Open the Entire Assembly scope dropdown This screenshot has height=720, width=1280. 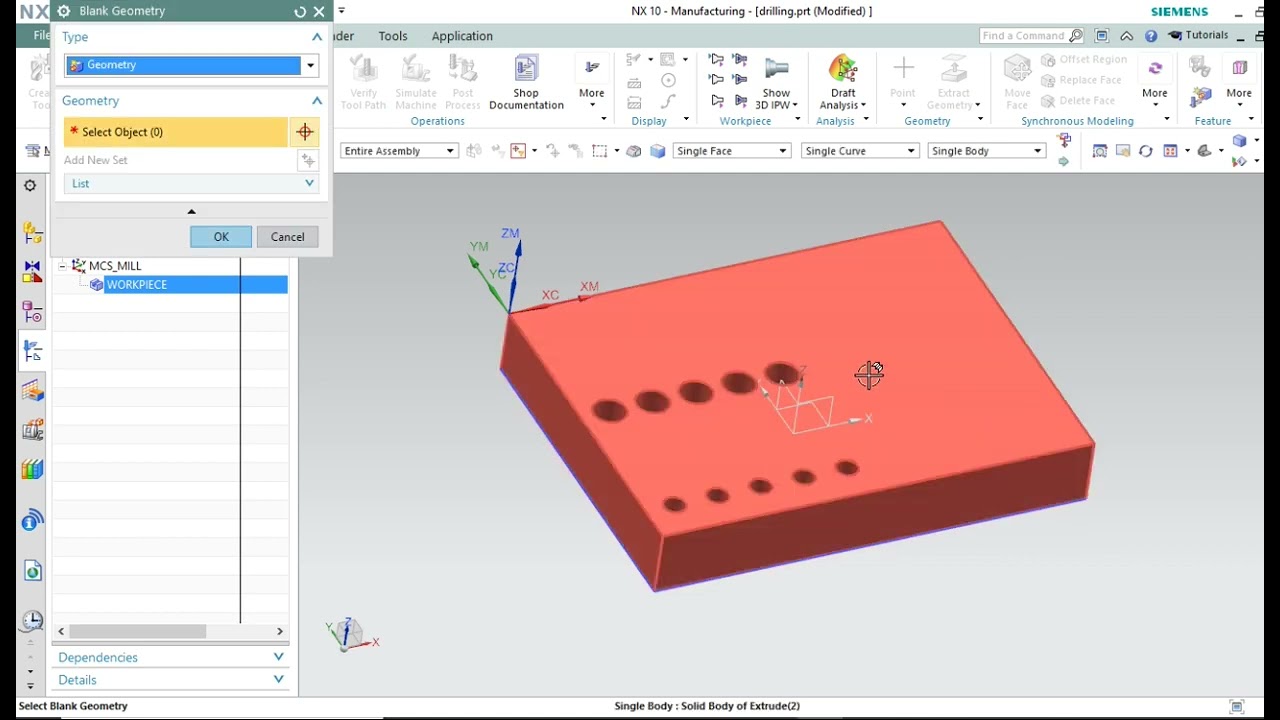pyautogui.click(x=399, y=151)
